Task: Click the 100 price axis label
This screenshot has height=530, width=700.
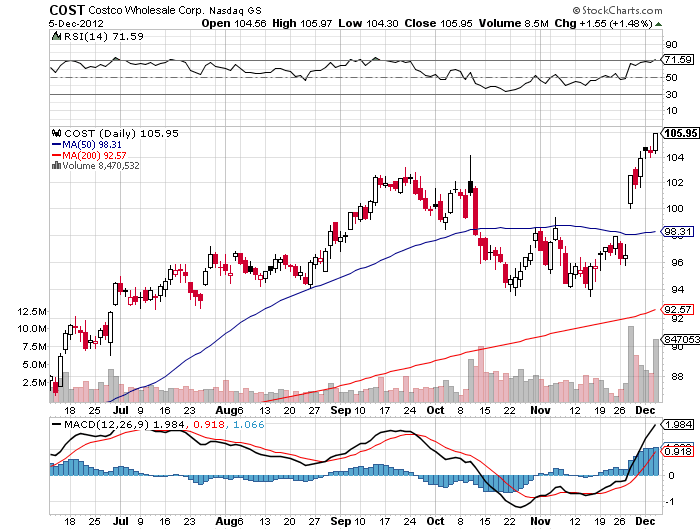Action: (674, 208)
